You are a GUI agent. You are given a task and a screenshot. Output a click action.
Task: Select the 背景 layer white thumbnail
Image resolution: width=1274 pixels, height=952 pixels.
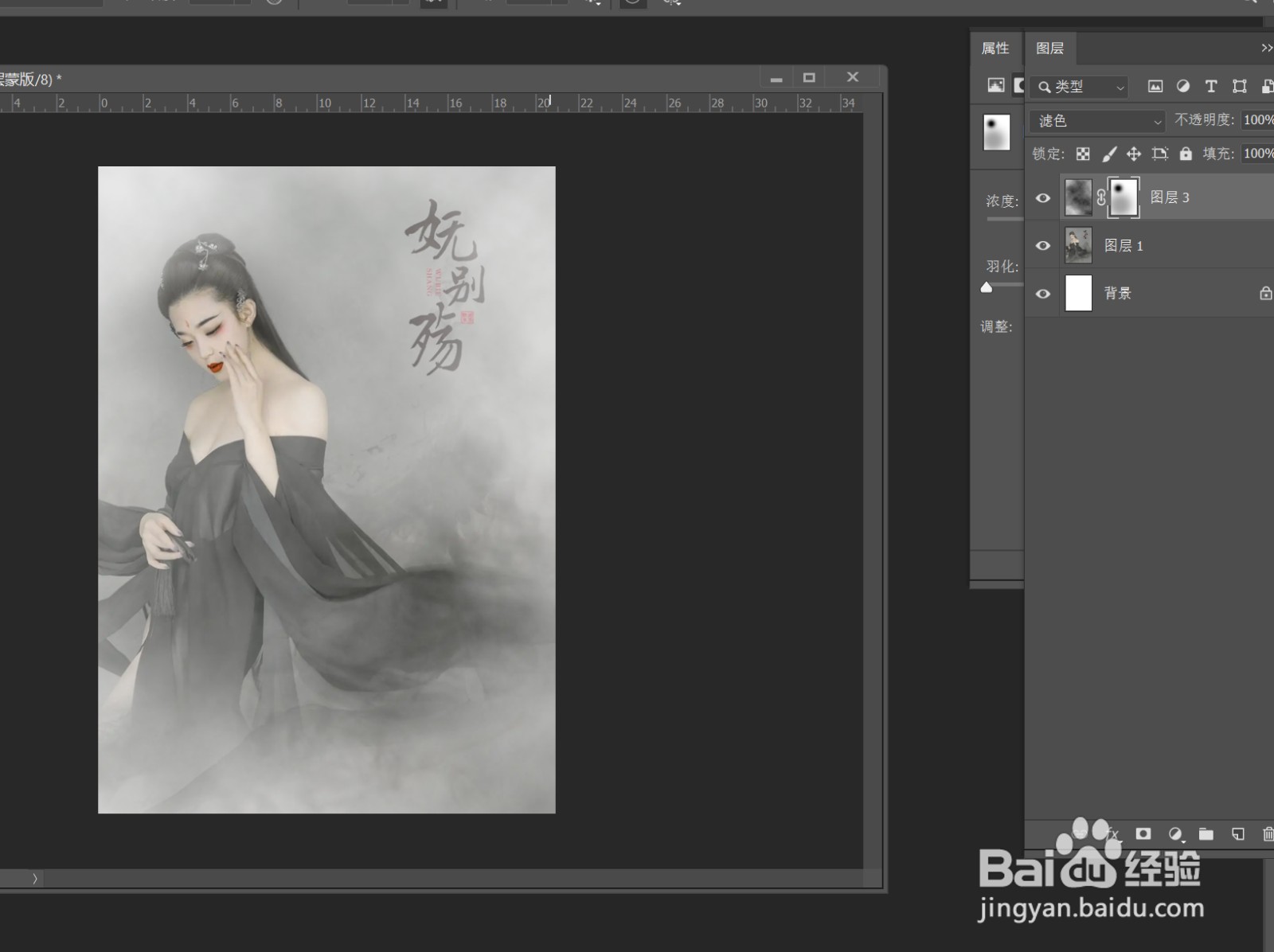click(1078, 293)
